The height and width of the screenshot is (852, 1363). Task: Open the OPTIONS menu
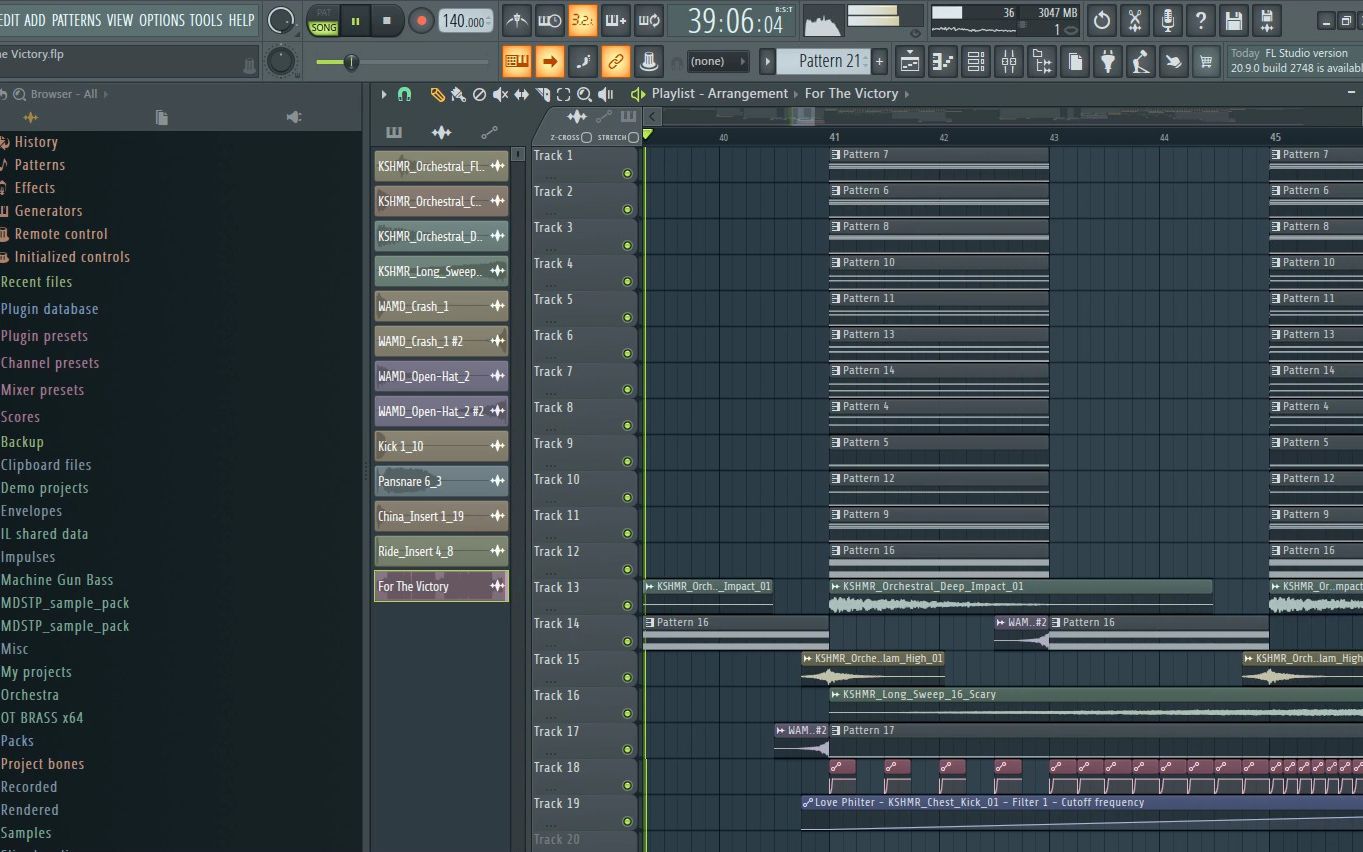162,20
